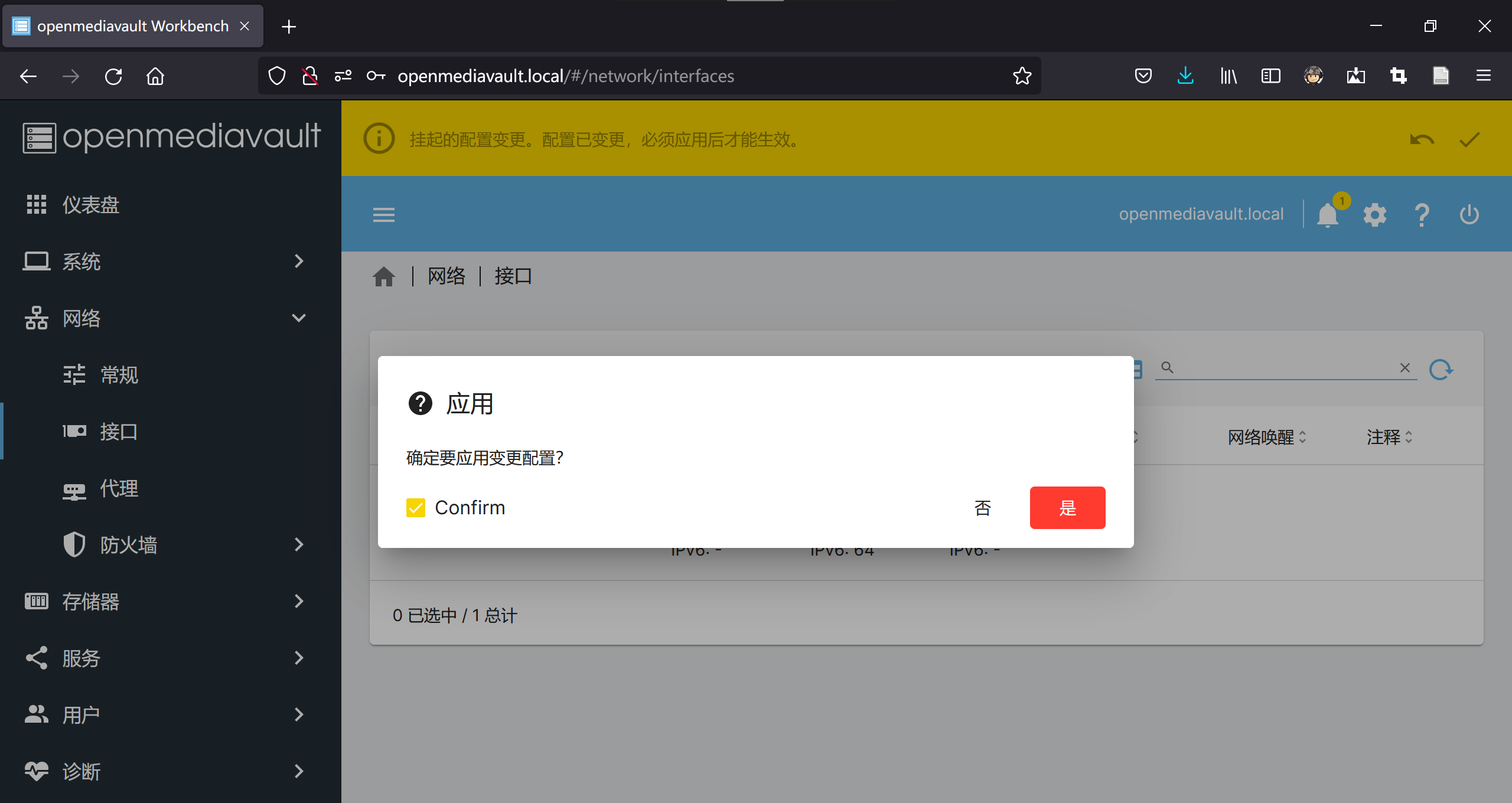Click the home breadcrumb icon
Image resolution: width=1512 pixels, height=803 pixels.
coord(383,276)
